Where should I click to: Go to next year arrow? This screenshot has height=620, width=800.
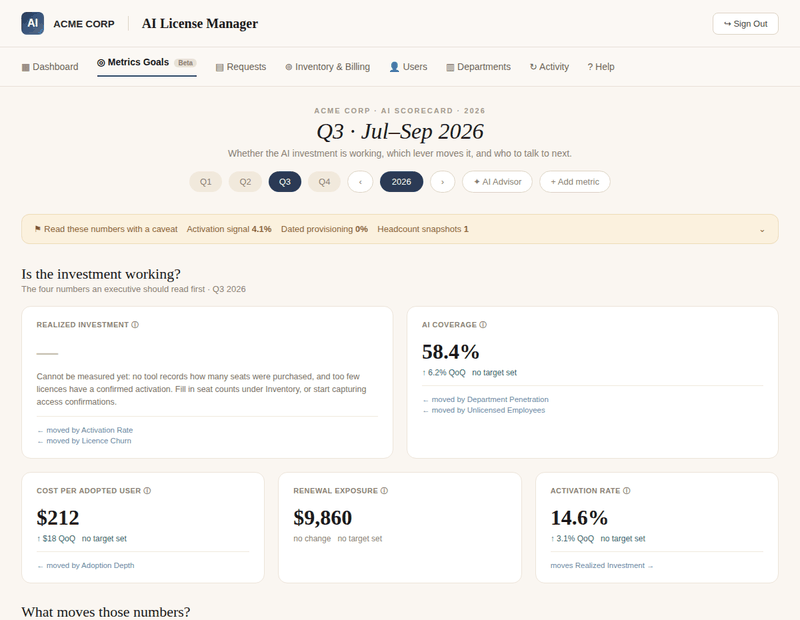442,182
